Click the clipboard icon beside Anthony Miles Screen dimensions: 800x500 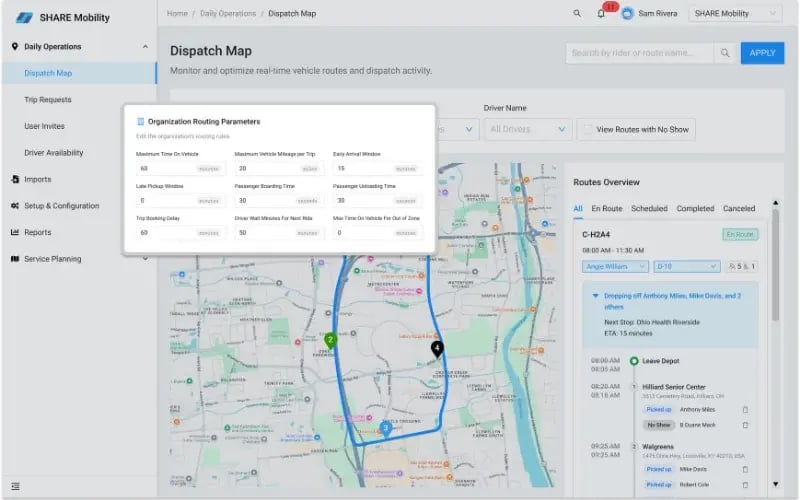[745, 410]
